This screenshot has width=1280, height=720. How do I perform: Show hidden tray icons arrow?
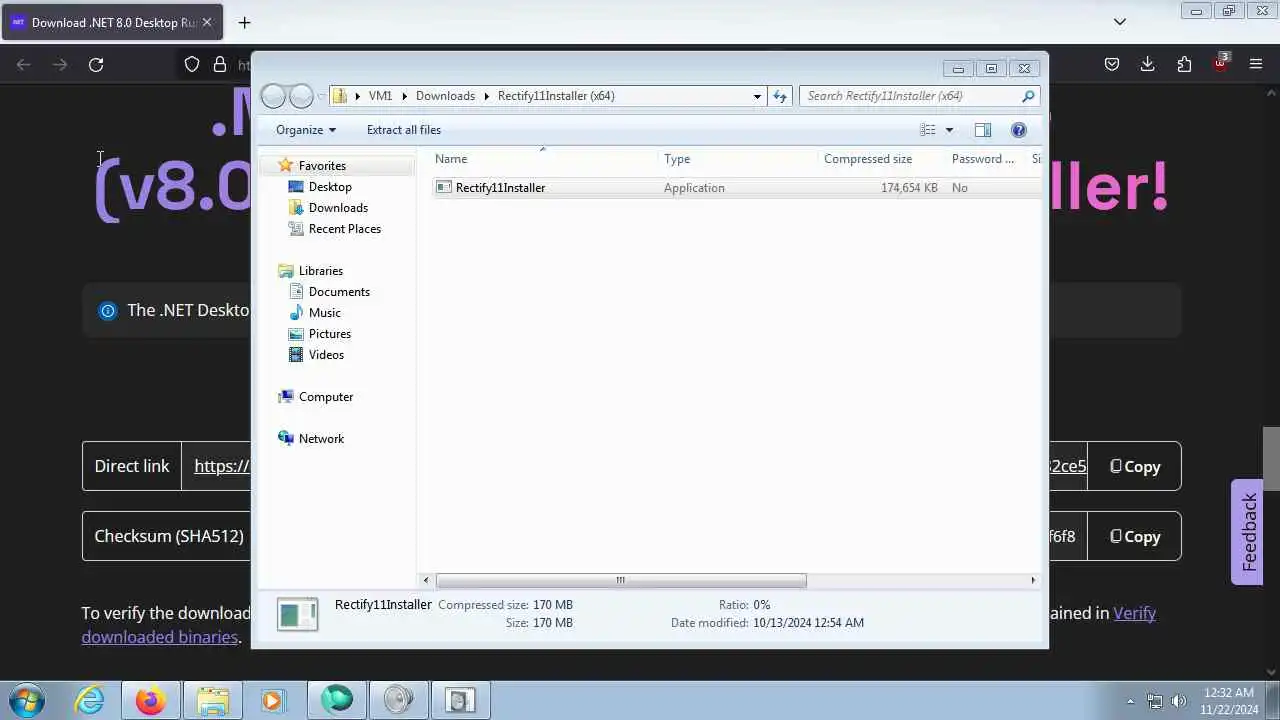[1131, 701]
